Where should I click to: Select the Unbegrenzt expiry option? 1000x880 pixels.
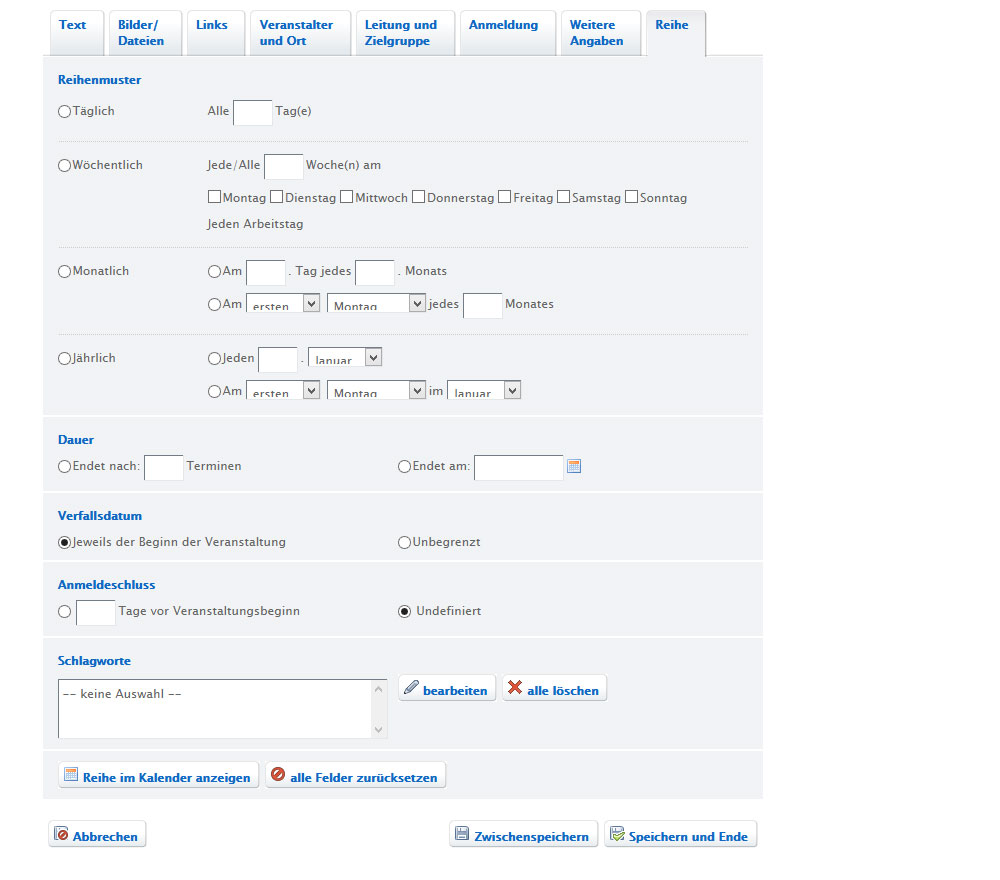[x=404, y=543]
